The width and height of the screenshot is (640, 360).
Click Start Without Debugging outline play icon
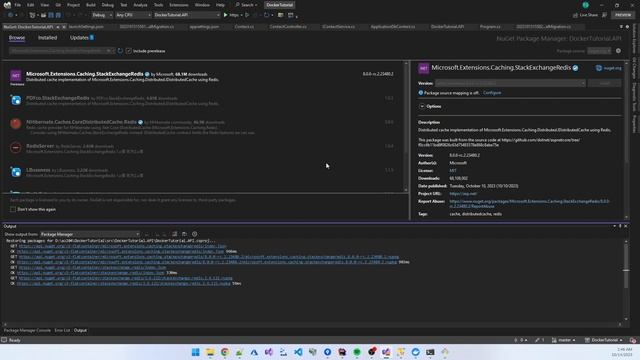tap(247, 15)
